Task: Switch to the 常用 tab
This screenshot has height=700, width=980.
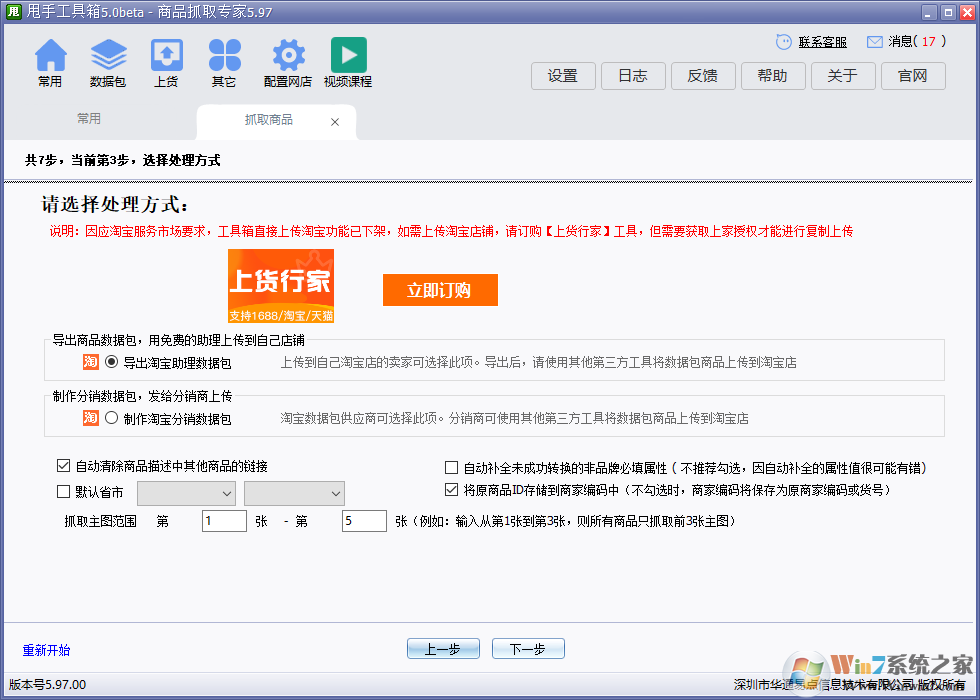Action: coord(88,118)
